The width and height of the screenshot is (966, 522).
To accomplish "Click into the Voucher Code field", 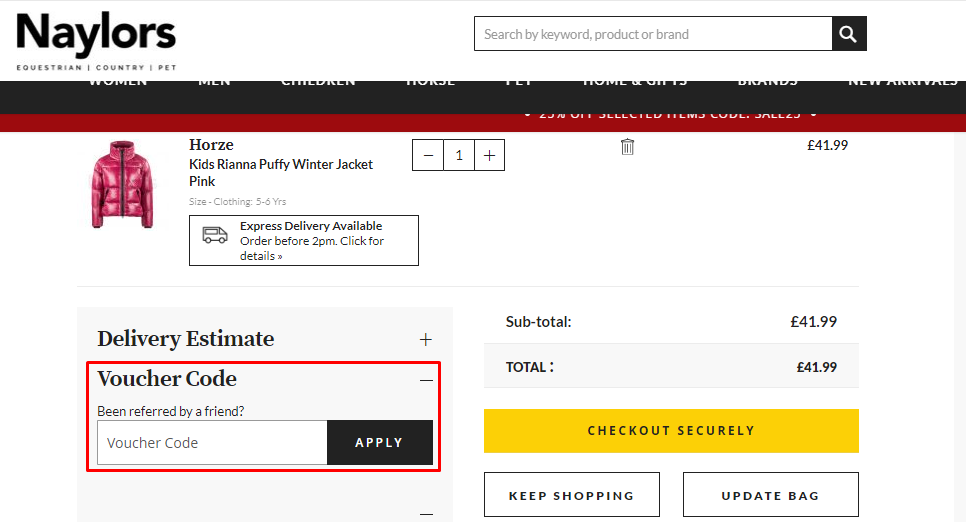I will 212,442.
